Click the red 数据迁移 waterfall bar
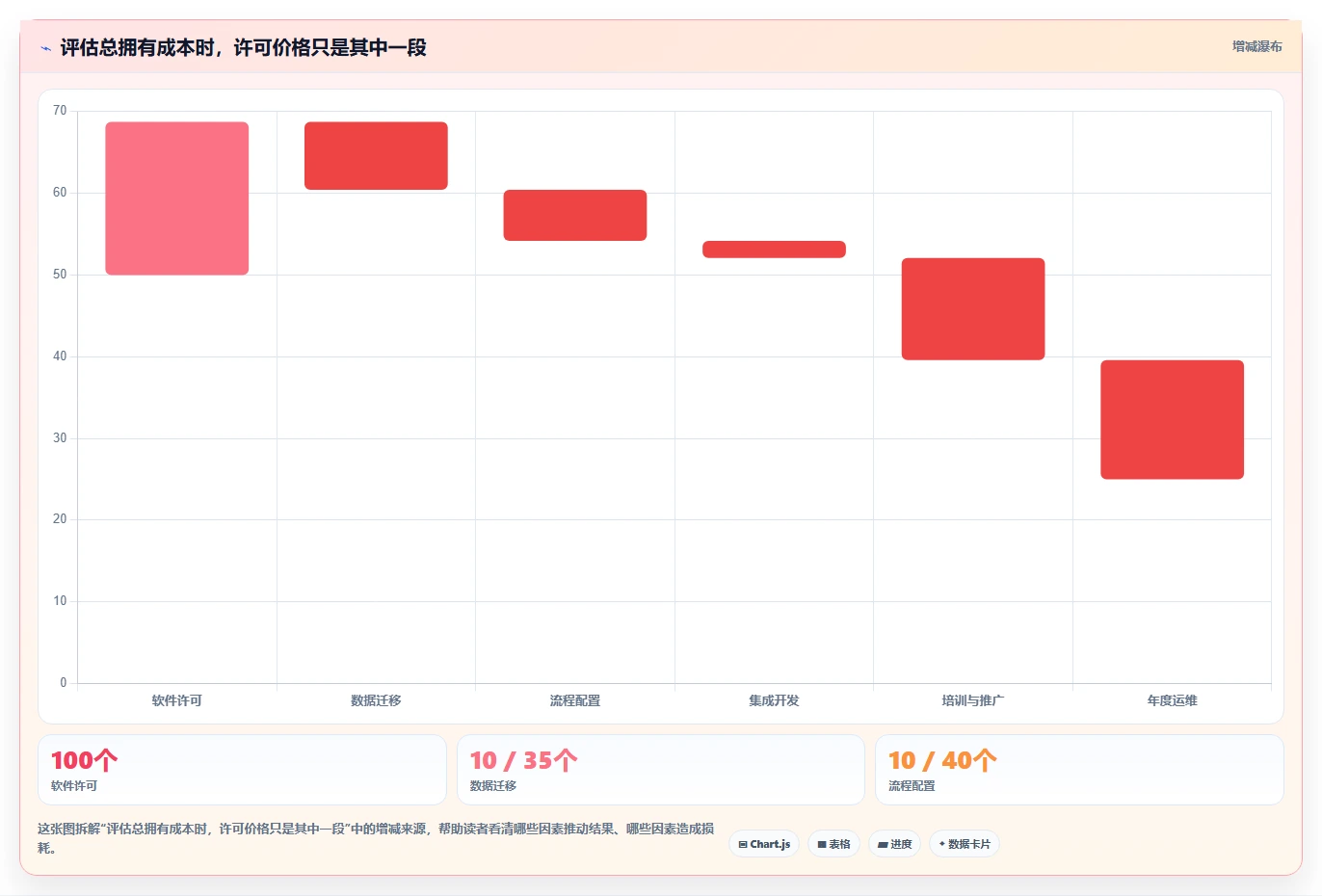1322x896 pixels. [x=376, y=156]
